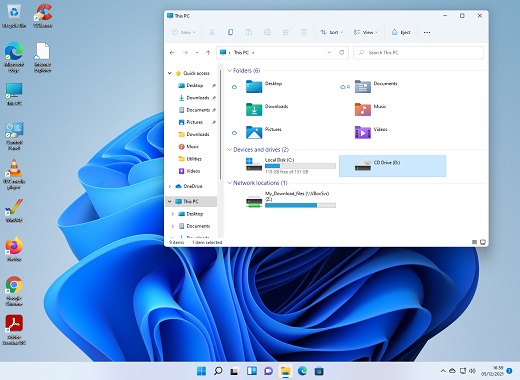Click the Windows Start button
Viewport: 520px width, 380px height.
point(201,371)
